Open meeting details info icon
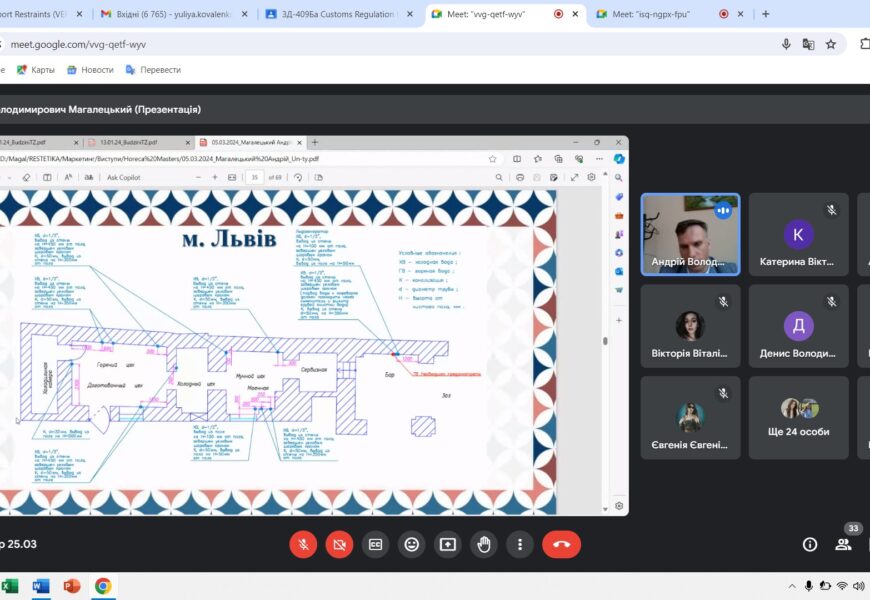Image resolution: width=870 pixels, height=600 pixels. (x=810, y=544)
